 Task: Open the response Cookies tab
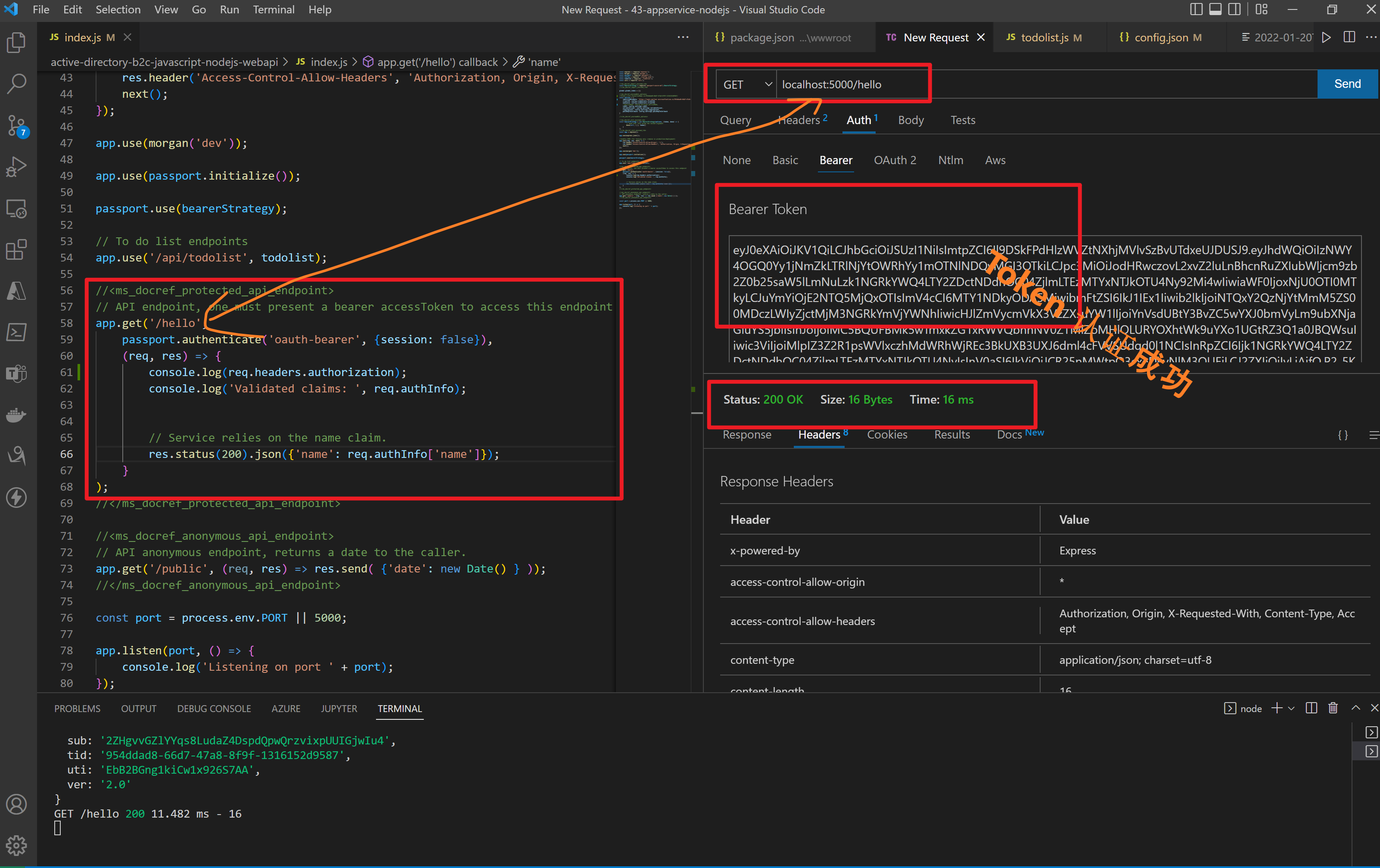click(886, 435)
